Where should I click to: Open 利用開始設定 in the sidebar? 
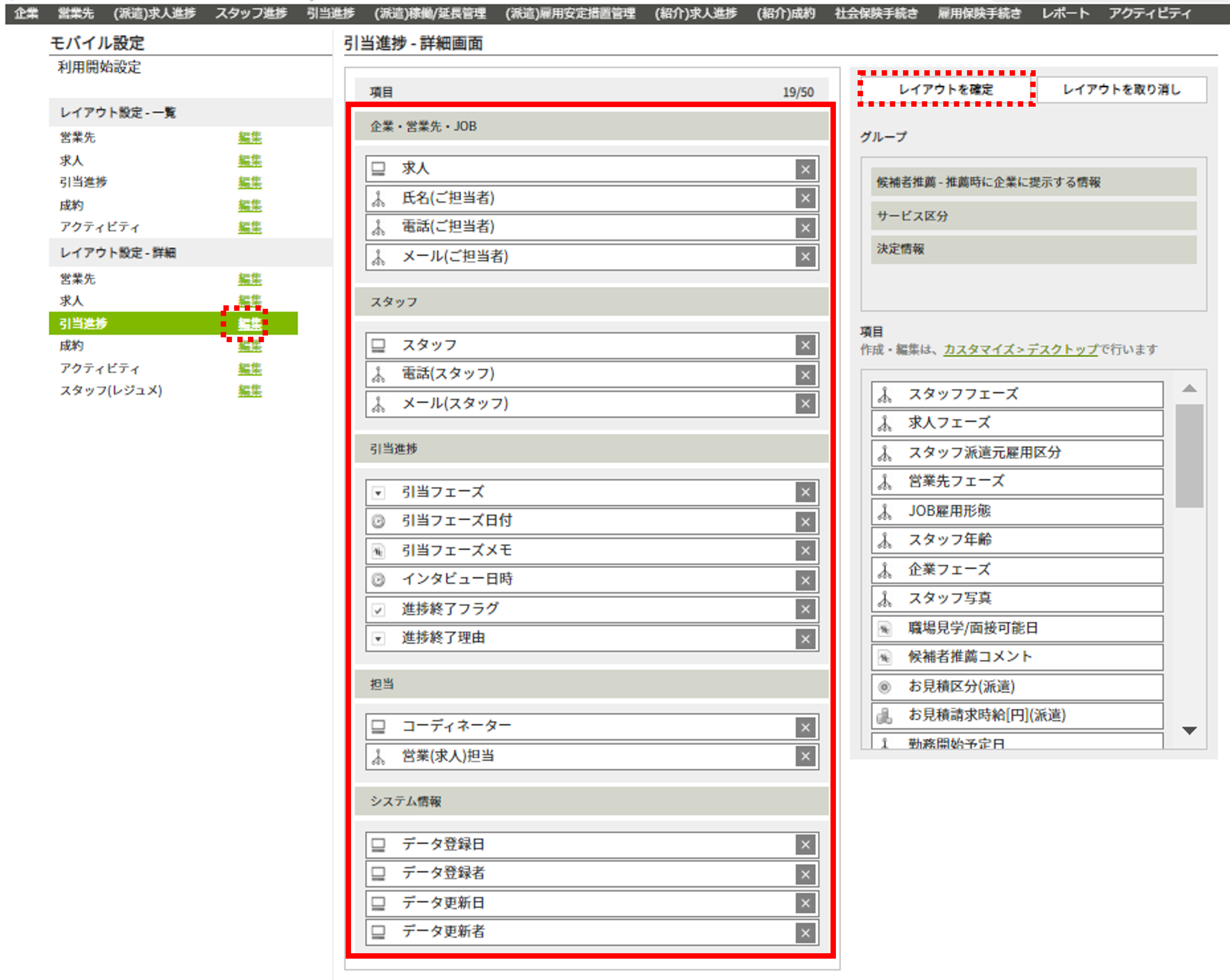pyautogui.click(x=99, y=68)
